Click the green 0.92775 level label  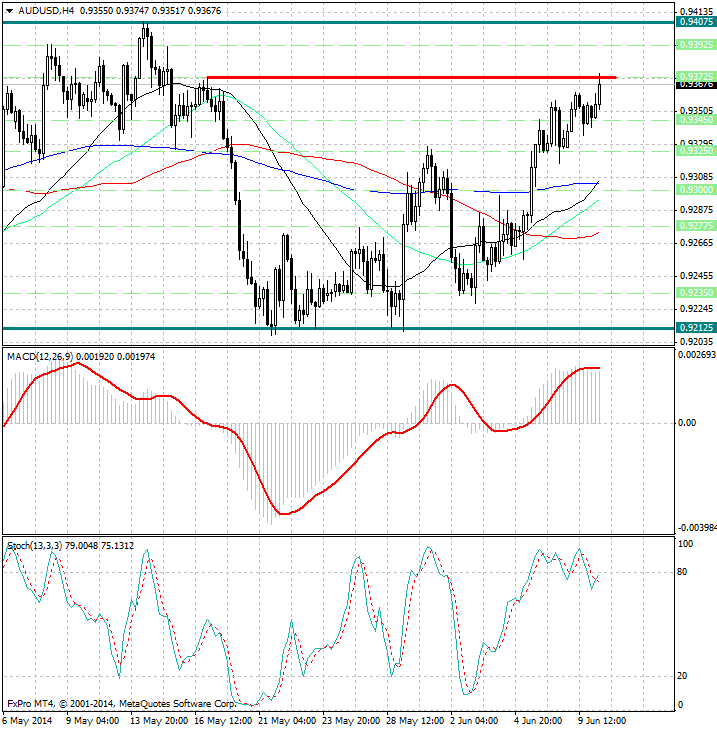pos(695,226)
